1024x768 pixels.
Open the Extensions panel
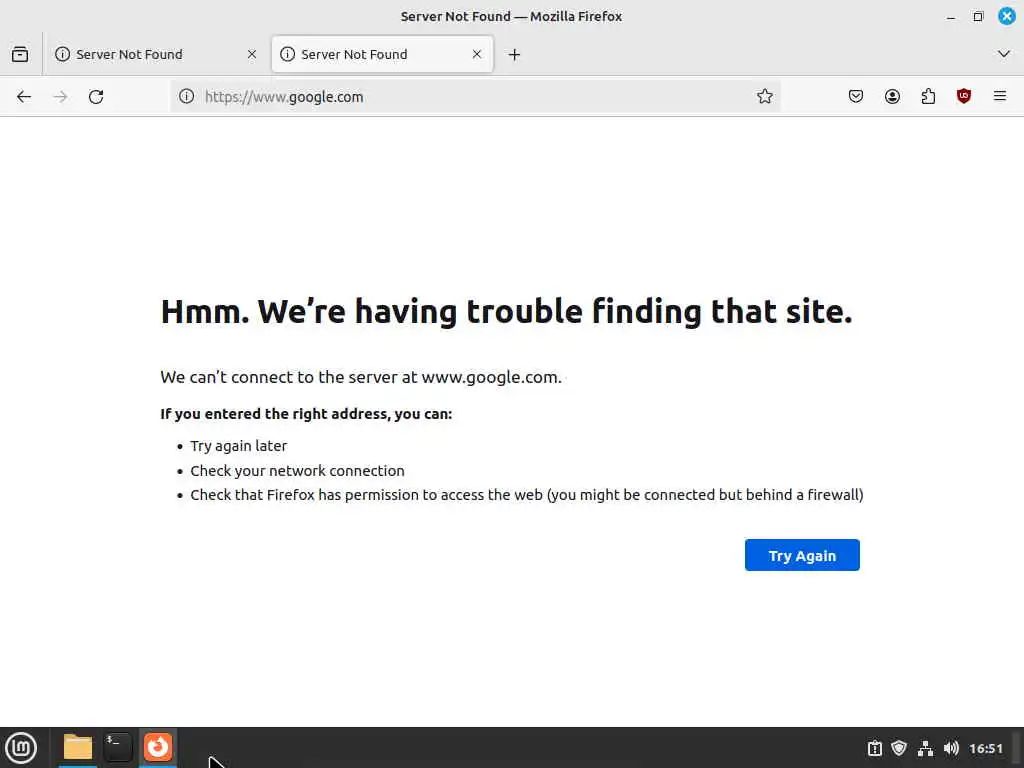[x=928, y=97]
